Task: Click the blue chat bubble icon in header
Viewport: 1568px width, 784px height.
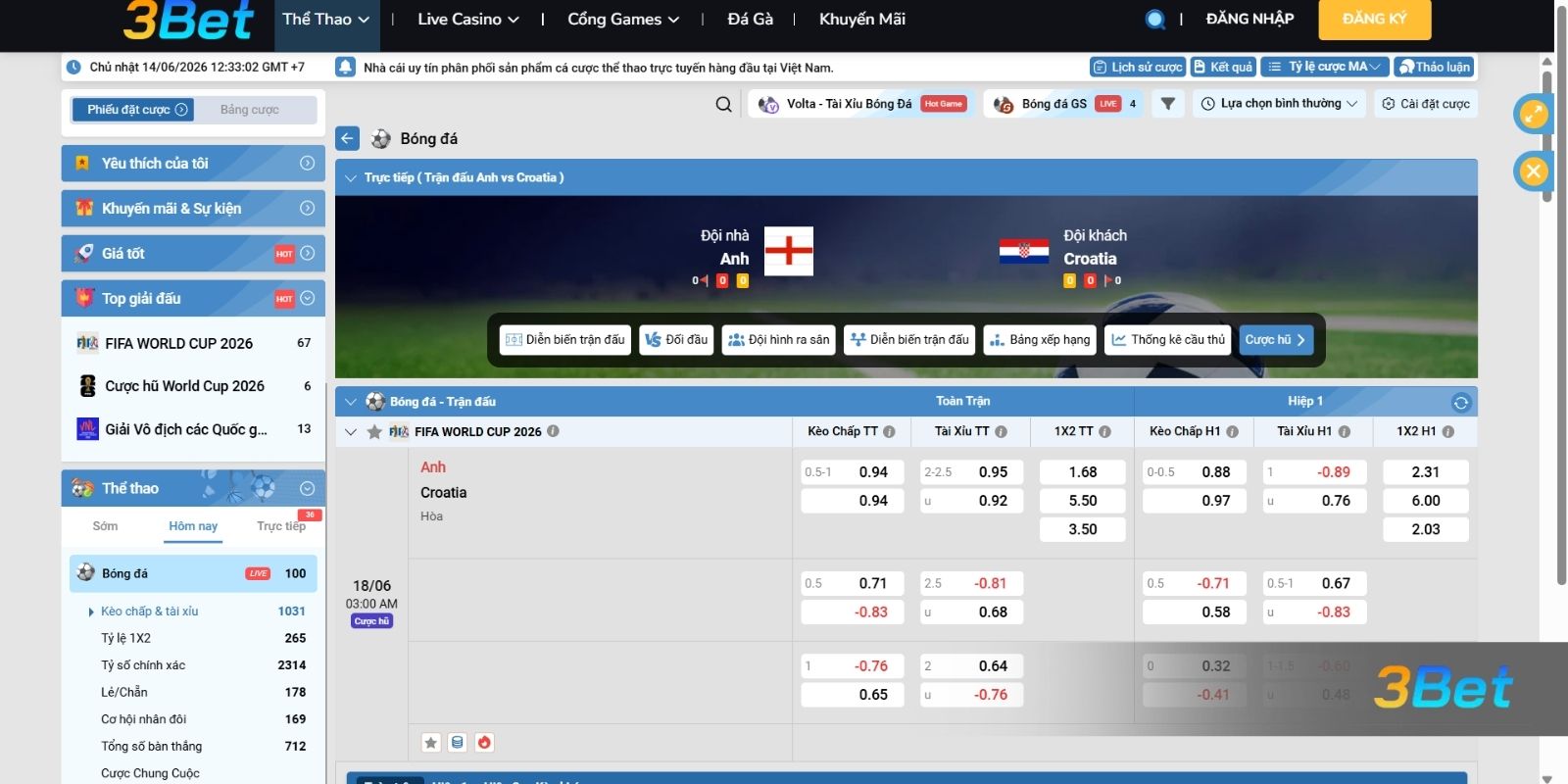Action: click(1155, 19)
